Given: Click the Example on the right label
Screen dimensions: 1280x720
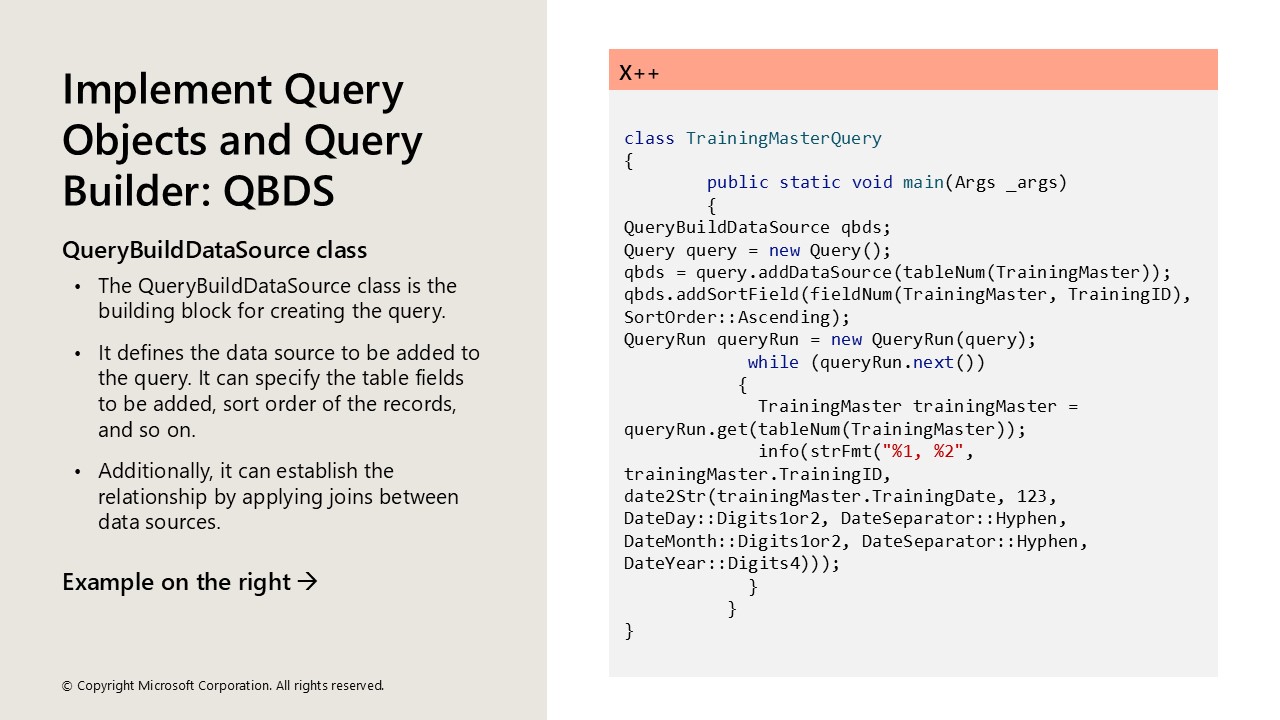Looking at the screenshot, I should coord(178,582).
